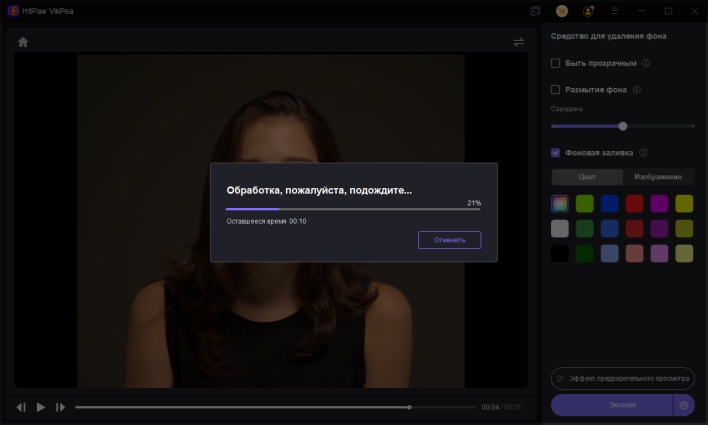Image resolution: width=708 pixels, height=425 pixels.
Task: Select the bright purple color swatch
Action: coord(659,204)
